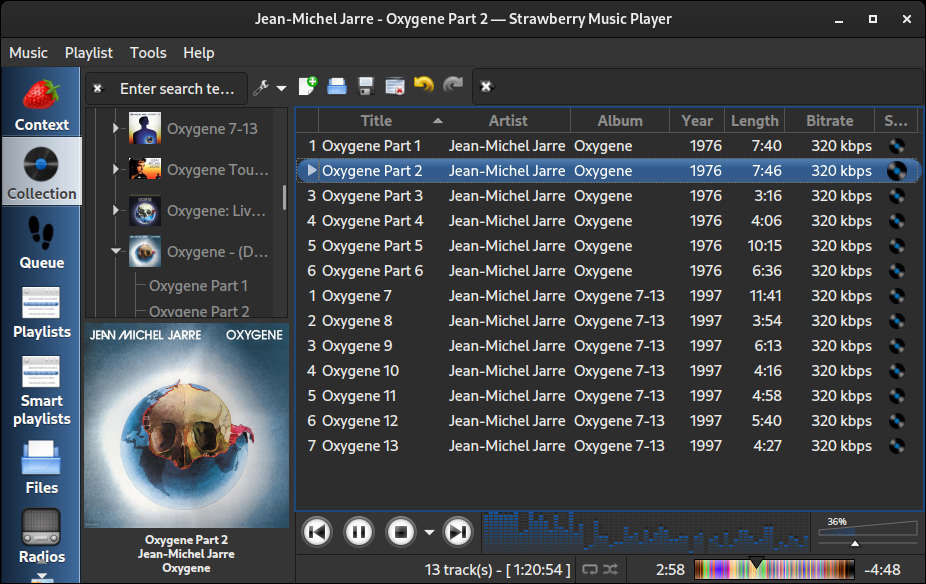Adjust the volume slider at 36%
Image resolution: width=926 pixels, height=584 pixels.
point(868,532)
